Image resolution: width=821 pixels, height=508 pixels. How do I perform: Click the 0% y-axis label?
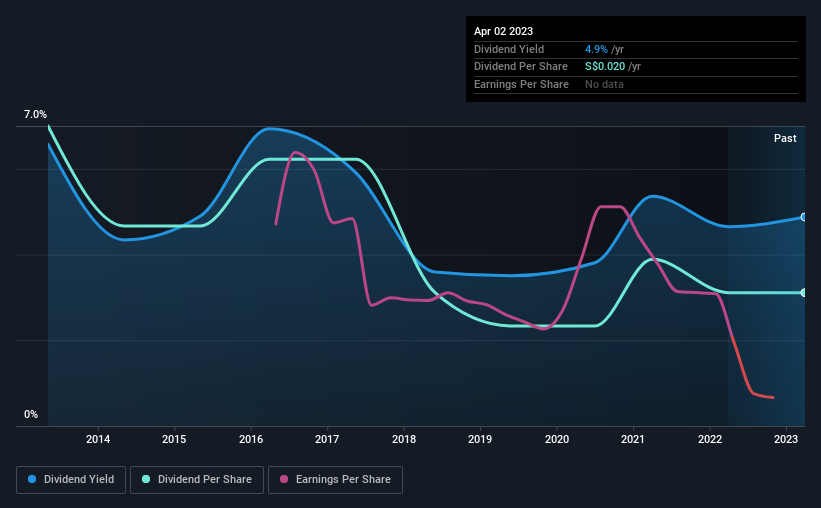coord(31,414)
